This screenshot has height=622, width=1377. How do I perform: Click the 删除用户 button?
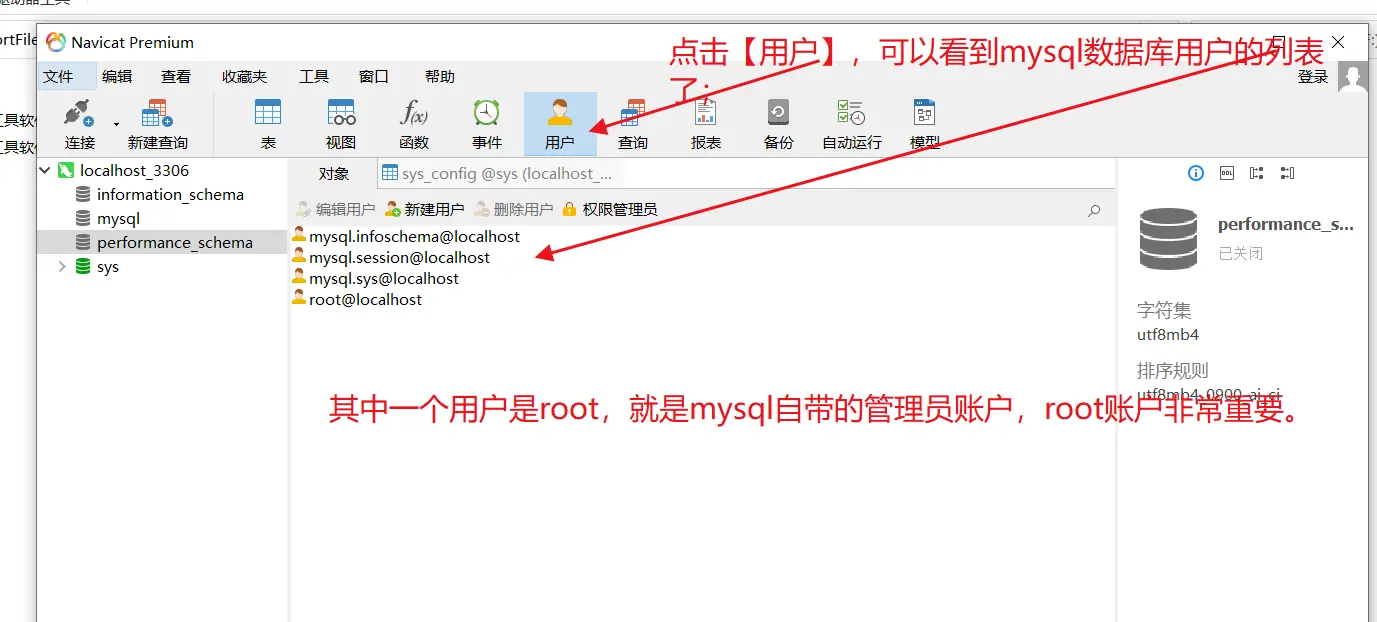coord(513,209)
